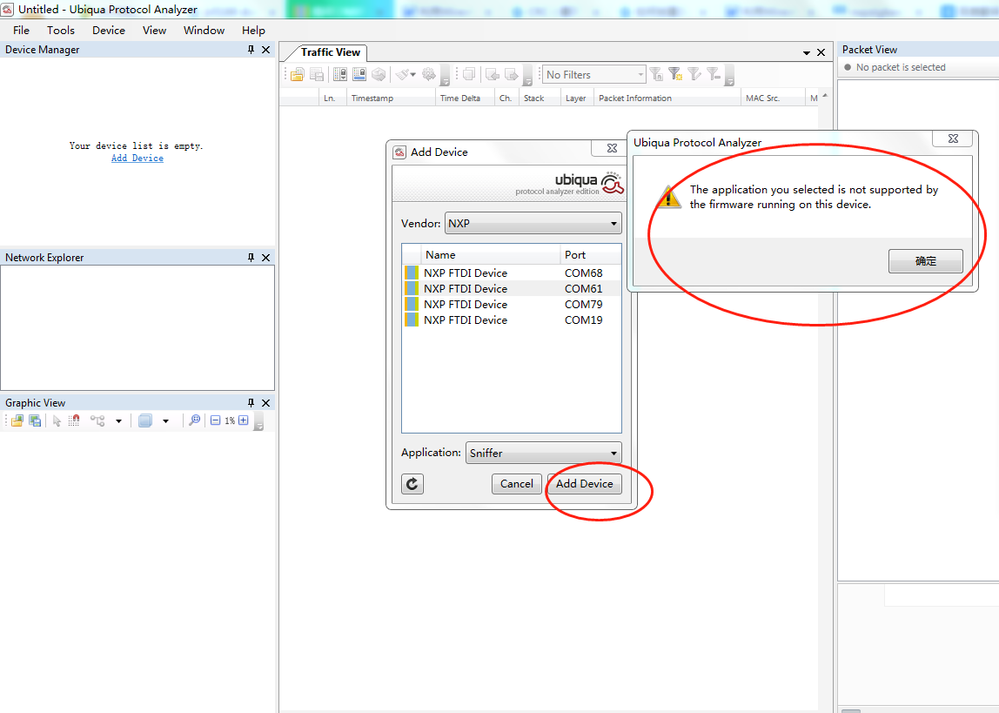The width and height of the screenshot is (999, 713).
Task: Click the Packet Information column header
Action: 667,98
